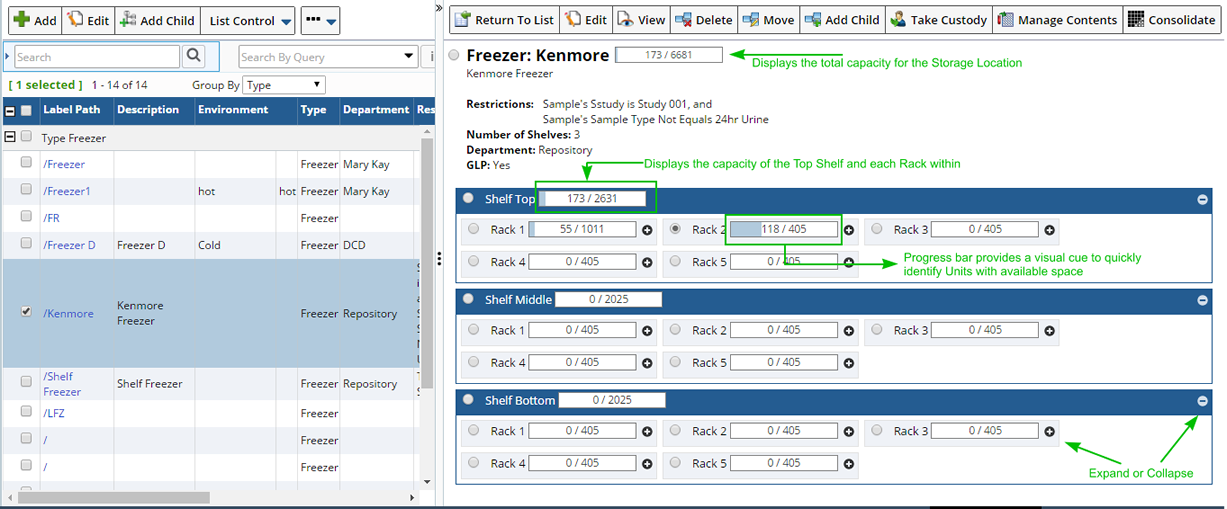Image resolution: width=1227 pixels, height=509 pixels.
Task: Select Shelf Middle radio button
Action: coord(468,298)
